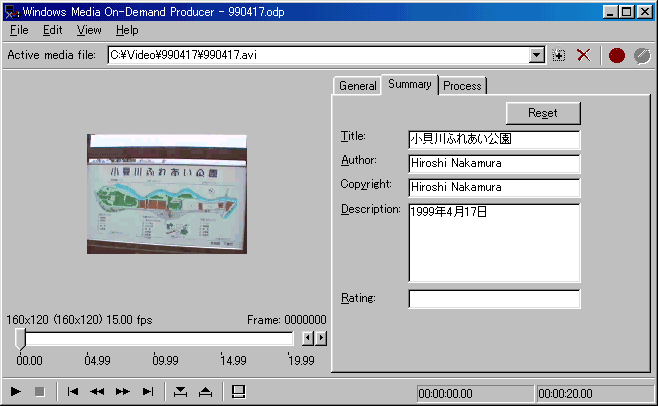
Task: Step one frame forward with right arrow
Action: click(321, 338)
